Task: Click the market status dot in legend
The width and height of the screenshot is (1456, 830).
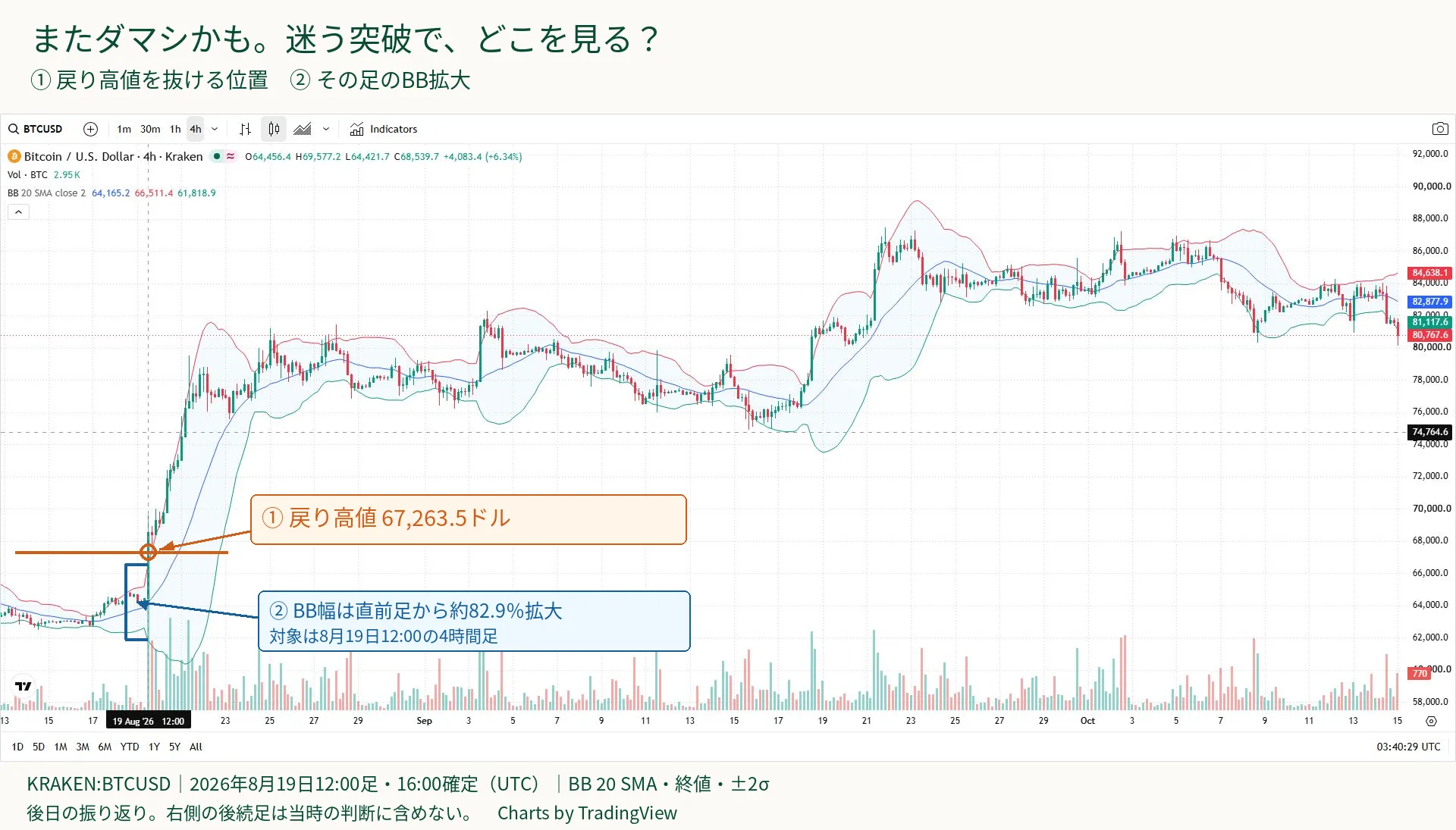Action: (217, 156)
